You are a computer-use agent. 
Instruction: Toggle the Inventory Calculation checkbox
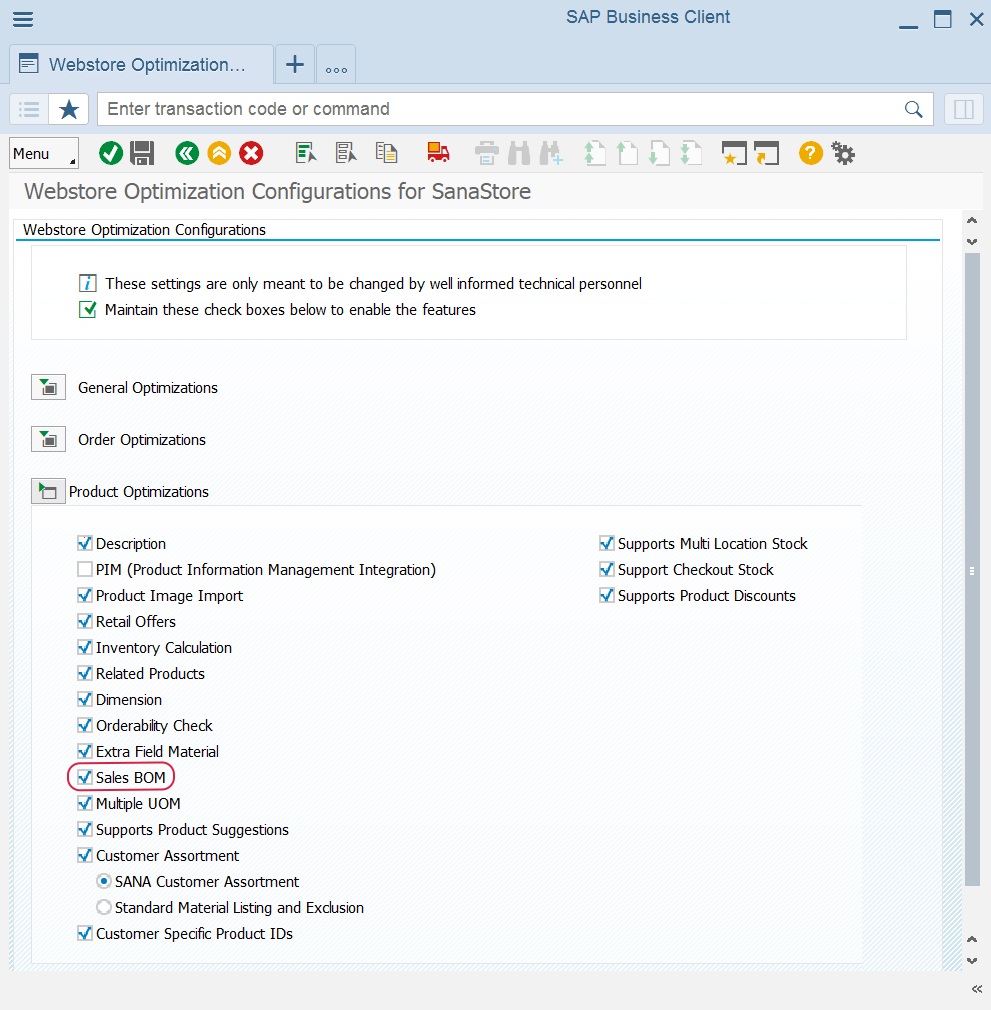[84, 647]
